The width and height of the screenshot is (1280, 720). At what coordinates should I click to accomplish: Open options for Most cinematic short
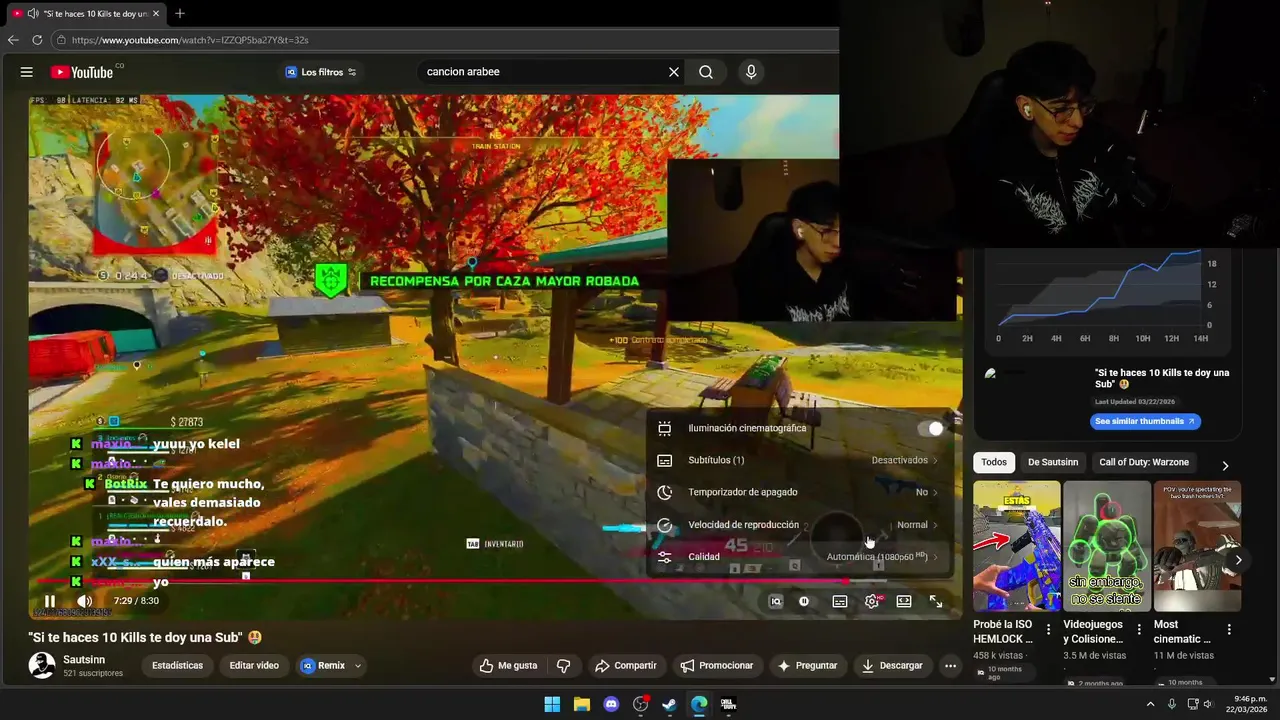[x=1229, y=630]
